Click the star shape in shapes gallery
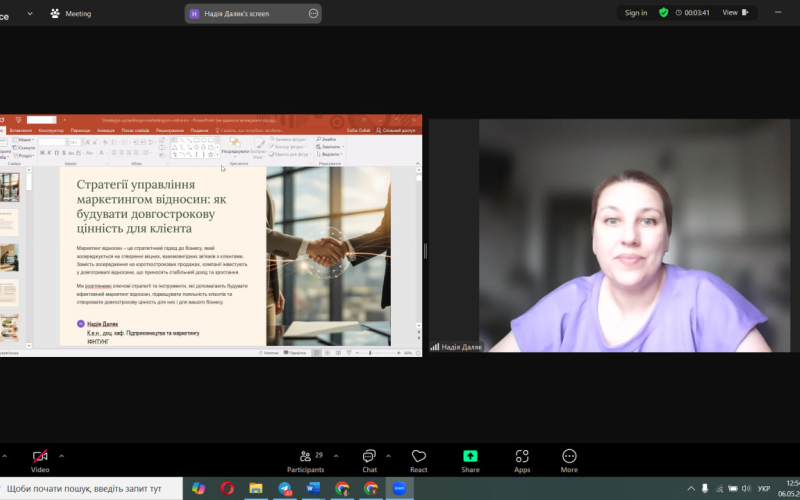 (x=210, y=154)
